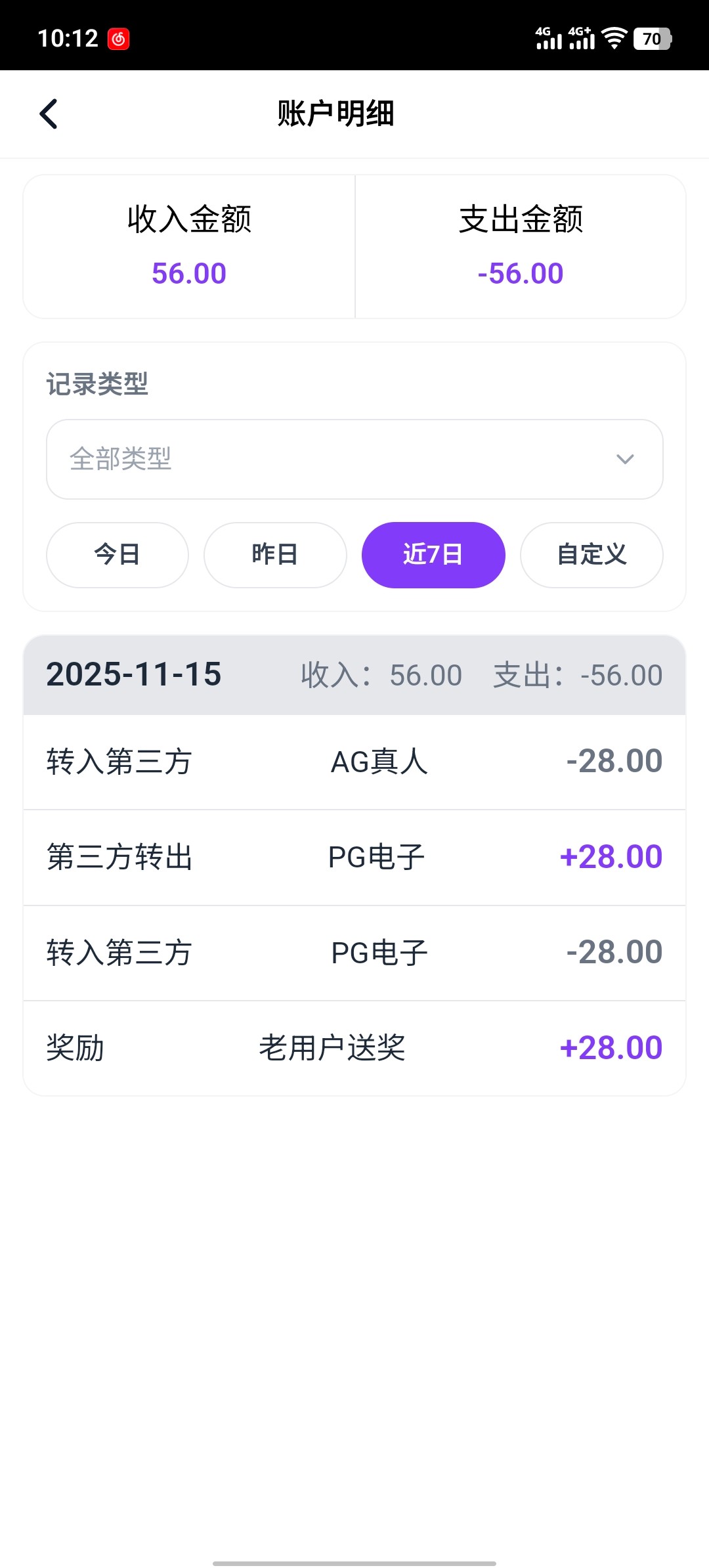Tap the 账户明细 page title
This screenshot has height=1568, width=709.
click(x=335, y=114)
